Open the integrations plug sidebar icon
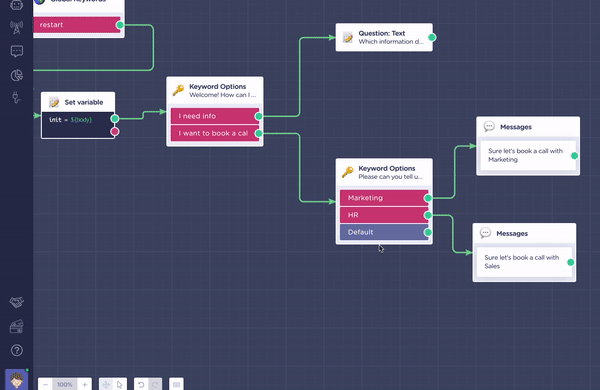This screenshot has width=600, height=390. point(16,97)
